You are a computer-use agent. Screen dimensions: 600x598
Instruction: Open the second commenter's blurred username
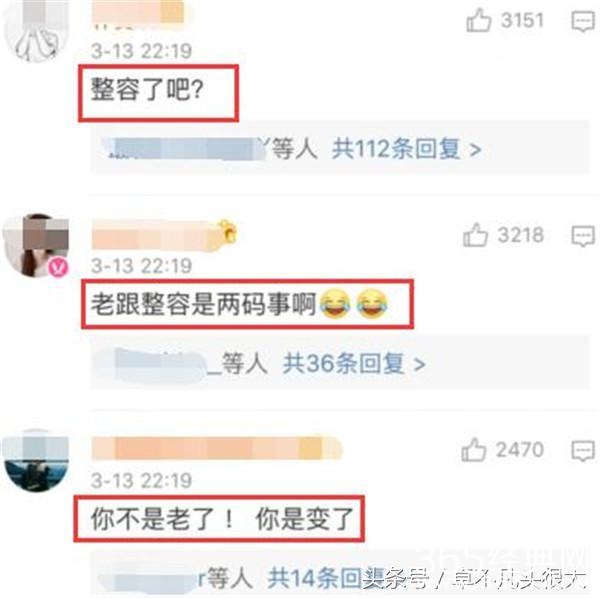pos(155,233)
